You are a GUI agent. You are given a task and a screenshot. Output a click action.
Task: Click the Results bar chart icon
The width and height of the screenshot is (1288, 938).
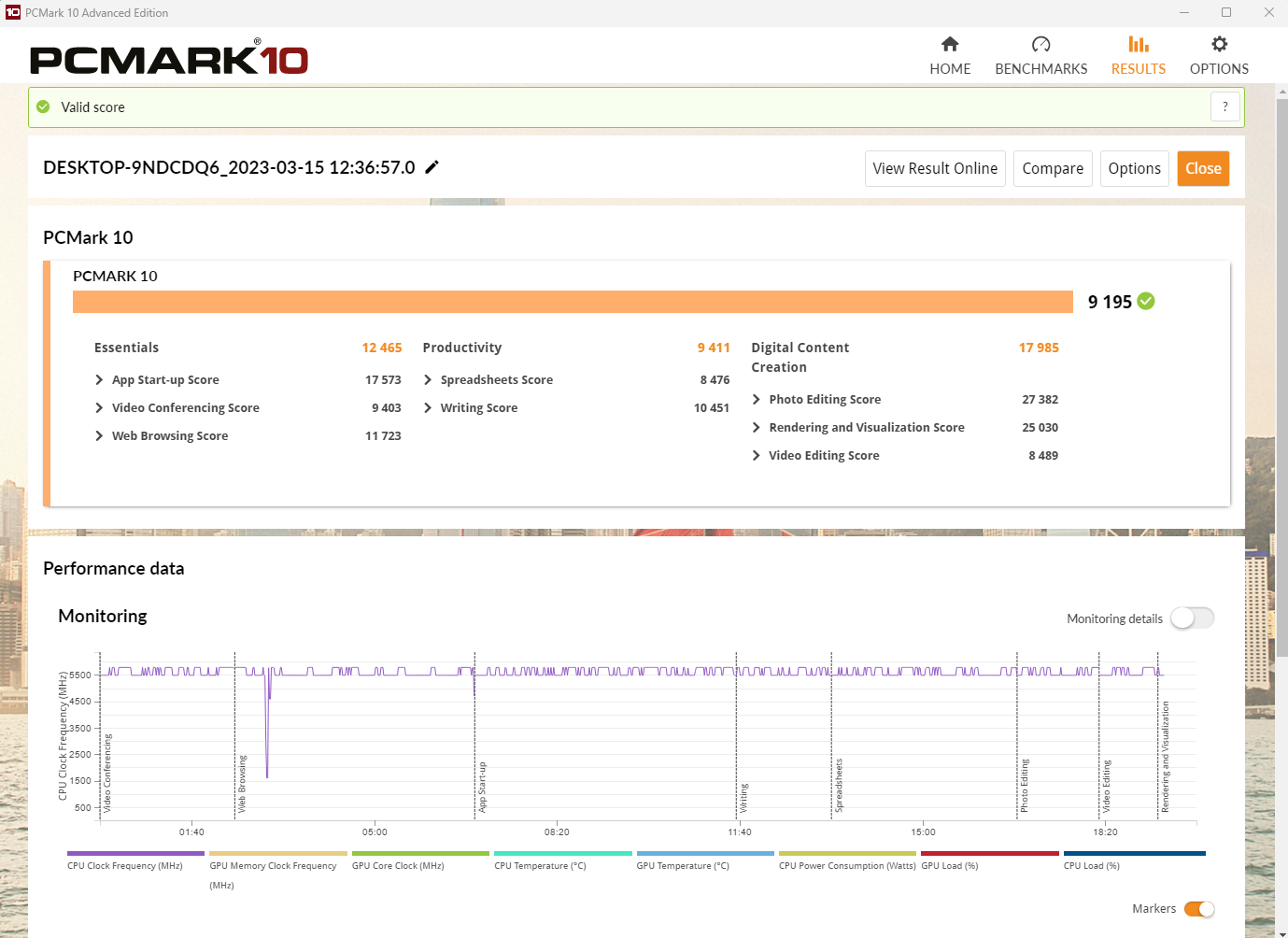click(1138, 44)
